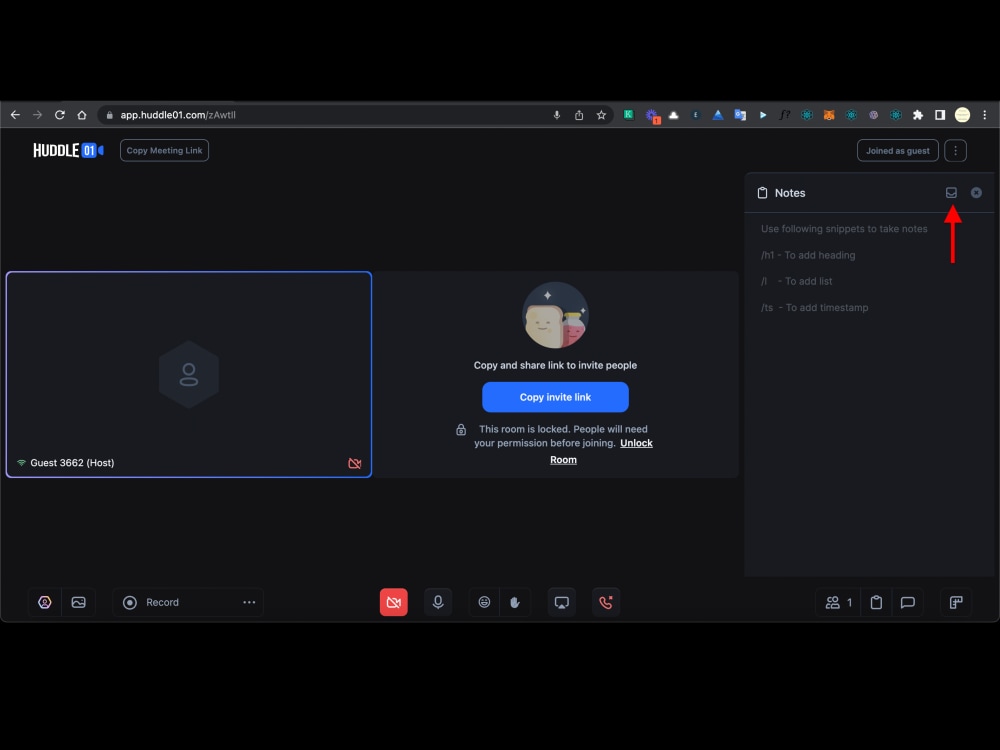Open the MetaMask fox extension
Screen dimensions: 1000x750
click(828, 115)
